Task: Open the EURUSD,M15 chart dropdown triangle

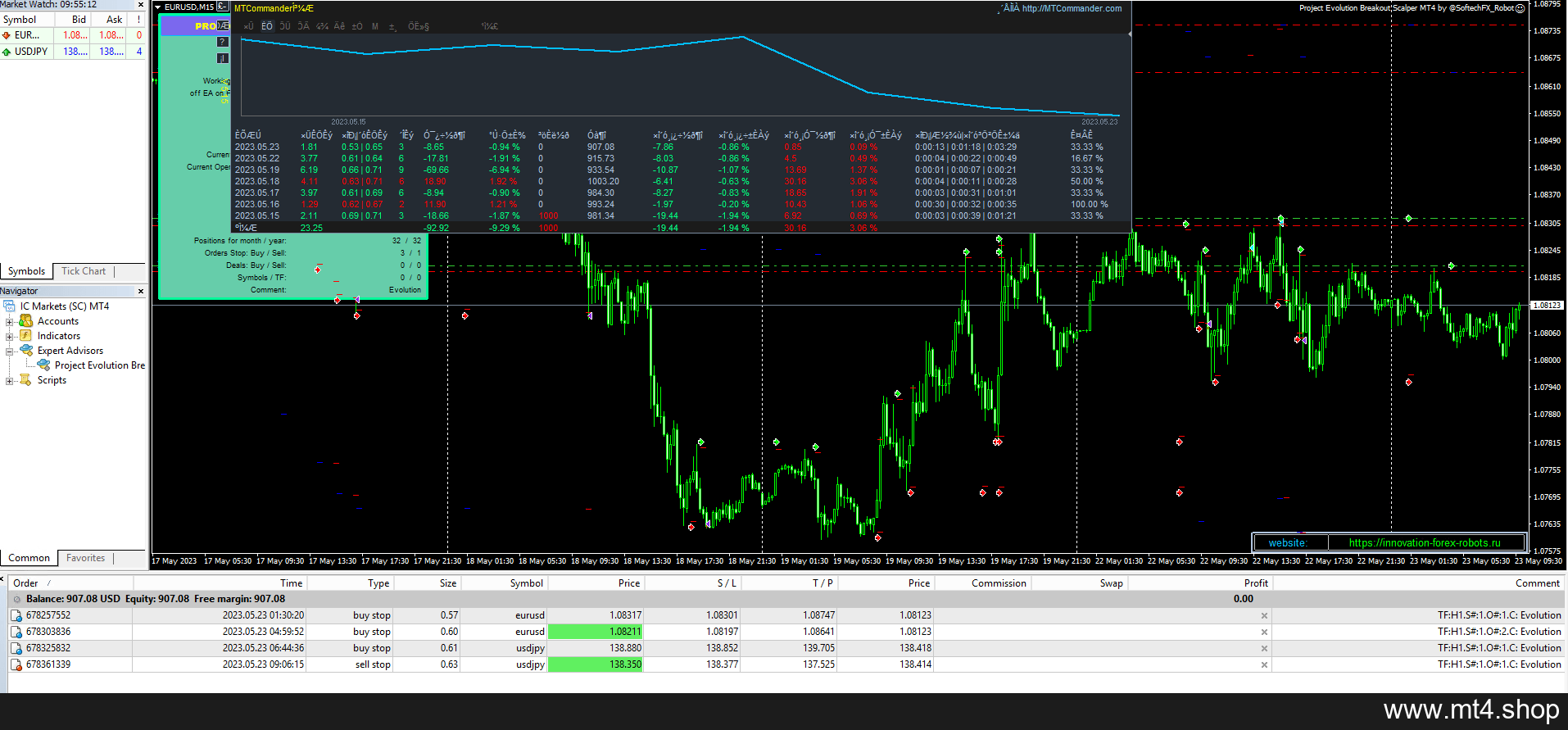Action: 158,7
